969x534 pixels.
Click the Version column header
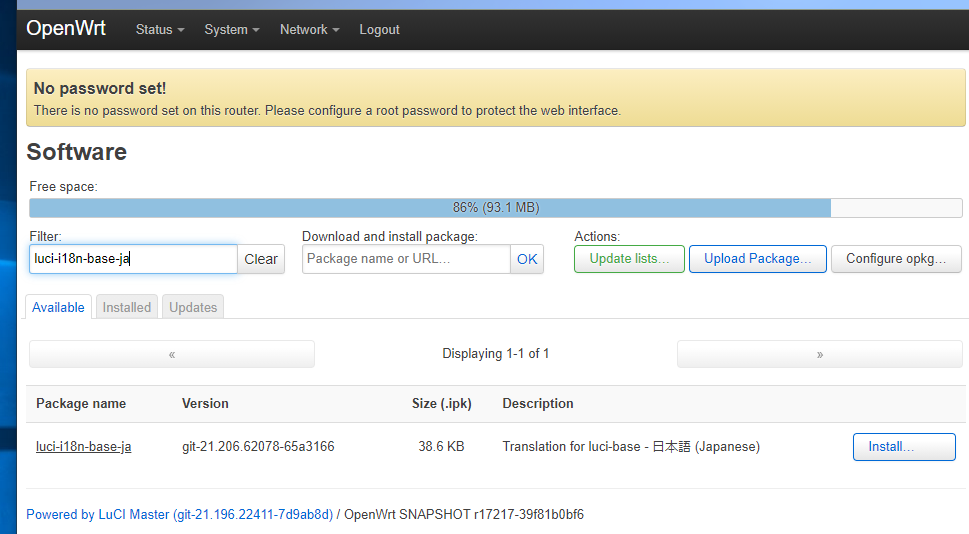click(205, 404)
